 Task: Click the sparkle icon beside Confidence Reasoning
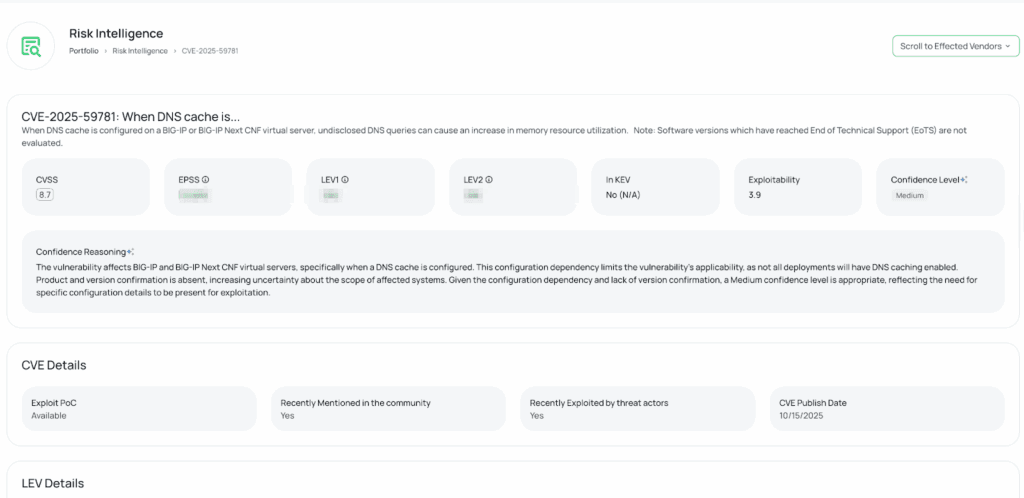[x=131, y=252]
